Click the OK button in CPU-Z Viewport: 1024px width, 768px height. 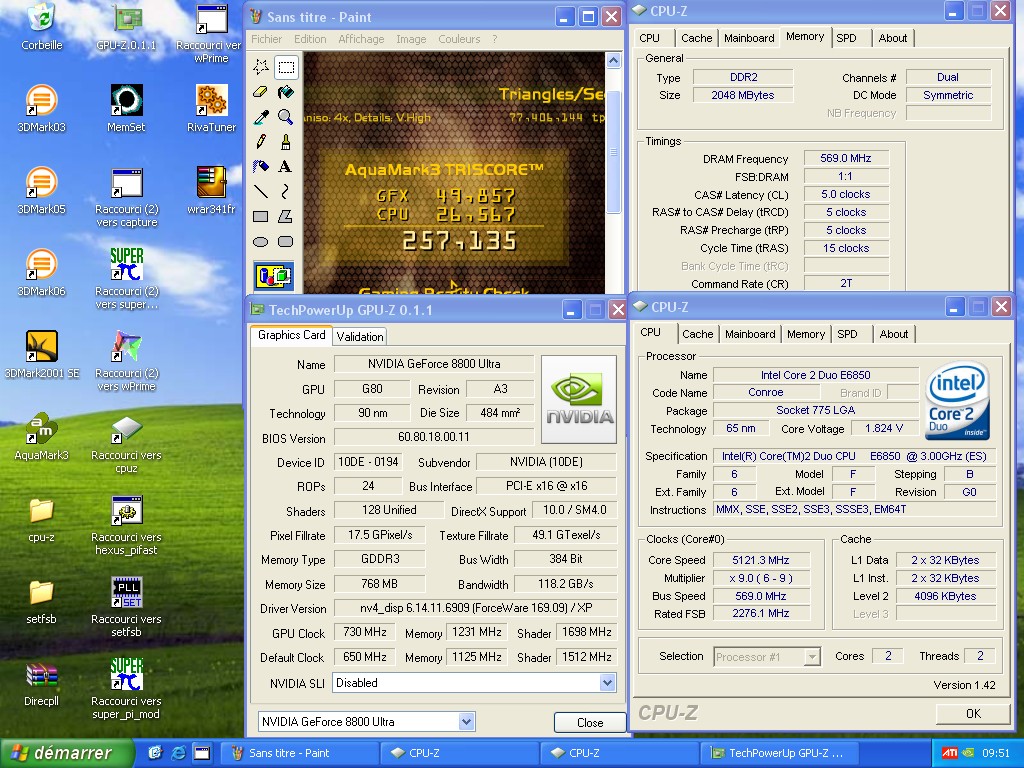coord(973,713)
